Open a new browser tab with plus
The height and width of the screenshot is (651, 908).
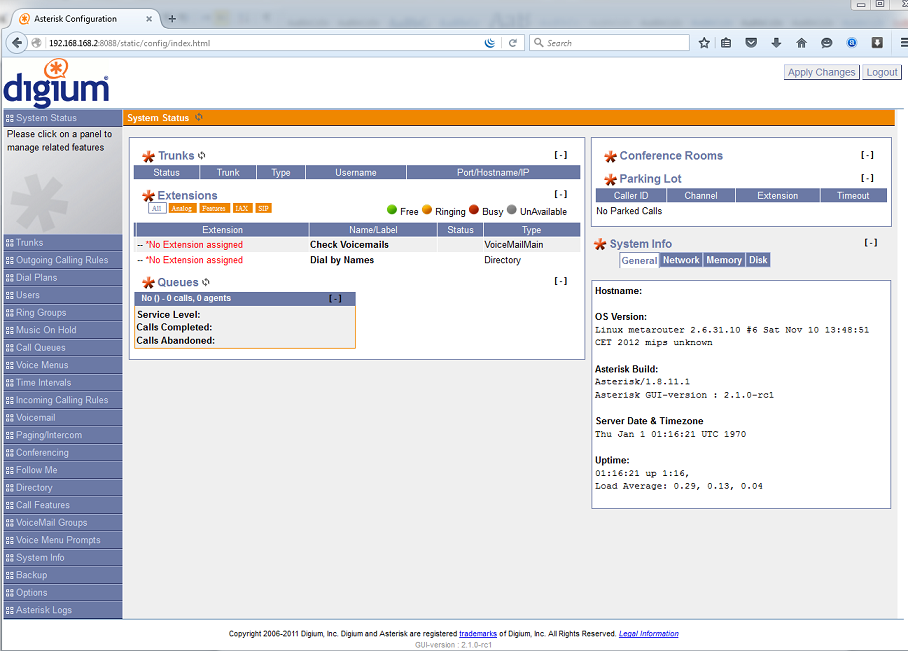tap(172, 19)
